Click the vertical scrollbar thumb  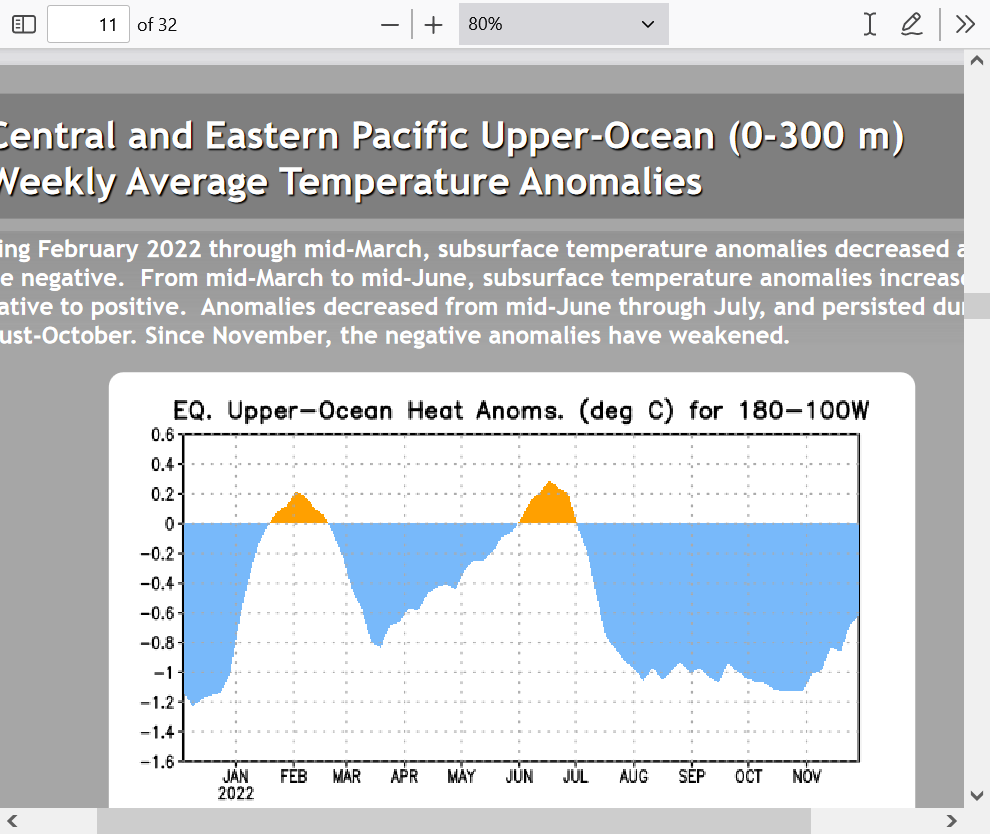[x=977, y=306]
